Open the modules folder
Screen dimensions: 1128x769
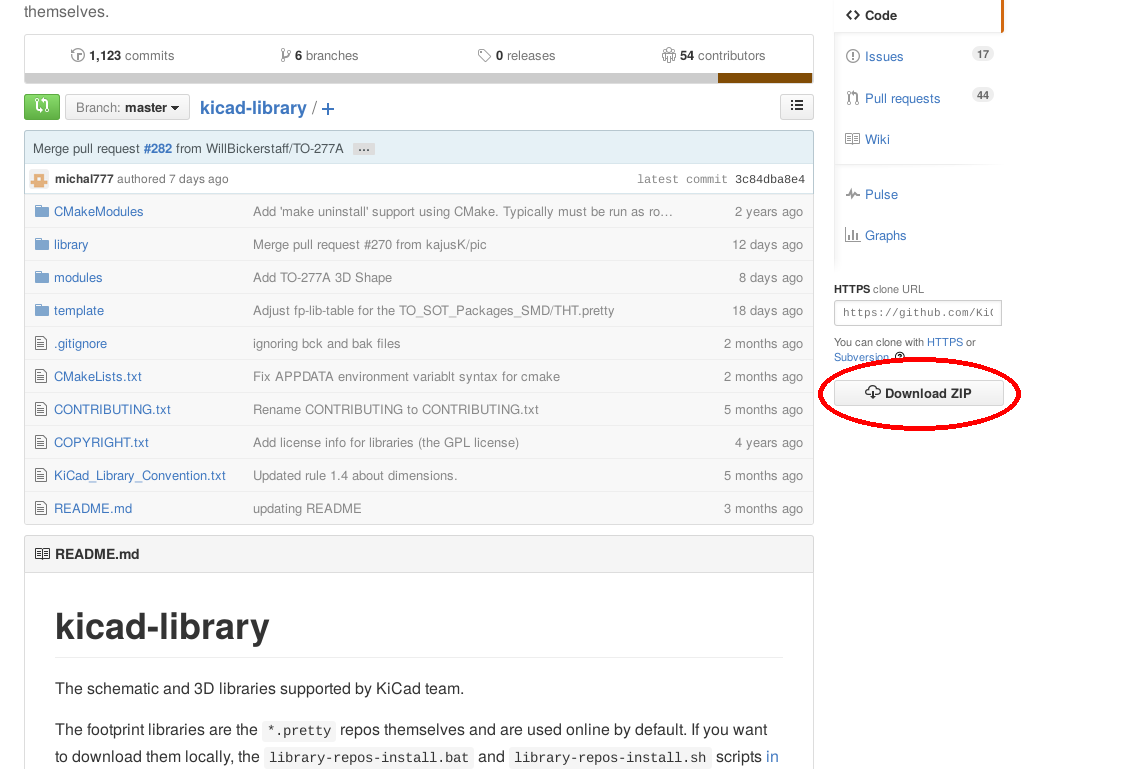click(x=78, y=278)
